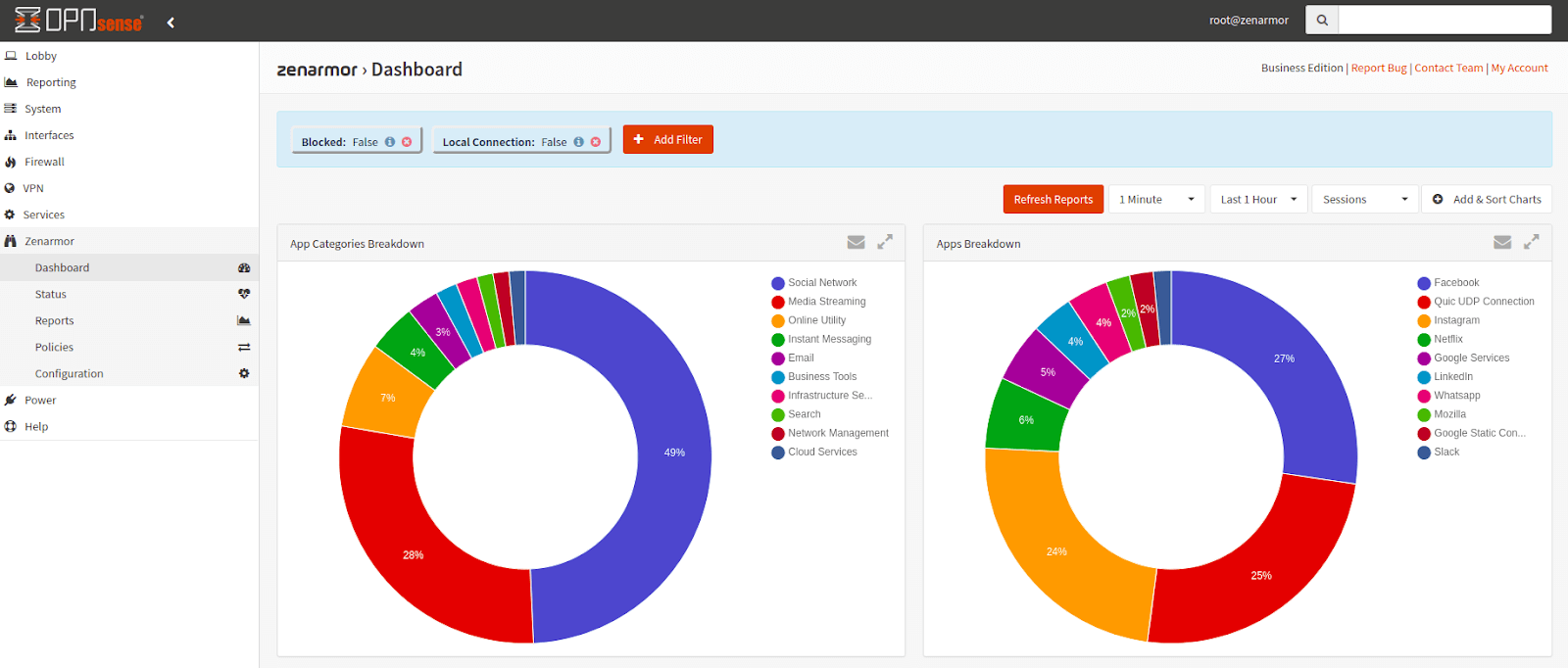Open the 1 Minute refresh interval dropdown
The width and height of the screenshot is (1568, 668).
(x=1156, y=200)
